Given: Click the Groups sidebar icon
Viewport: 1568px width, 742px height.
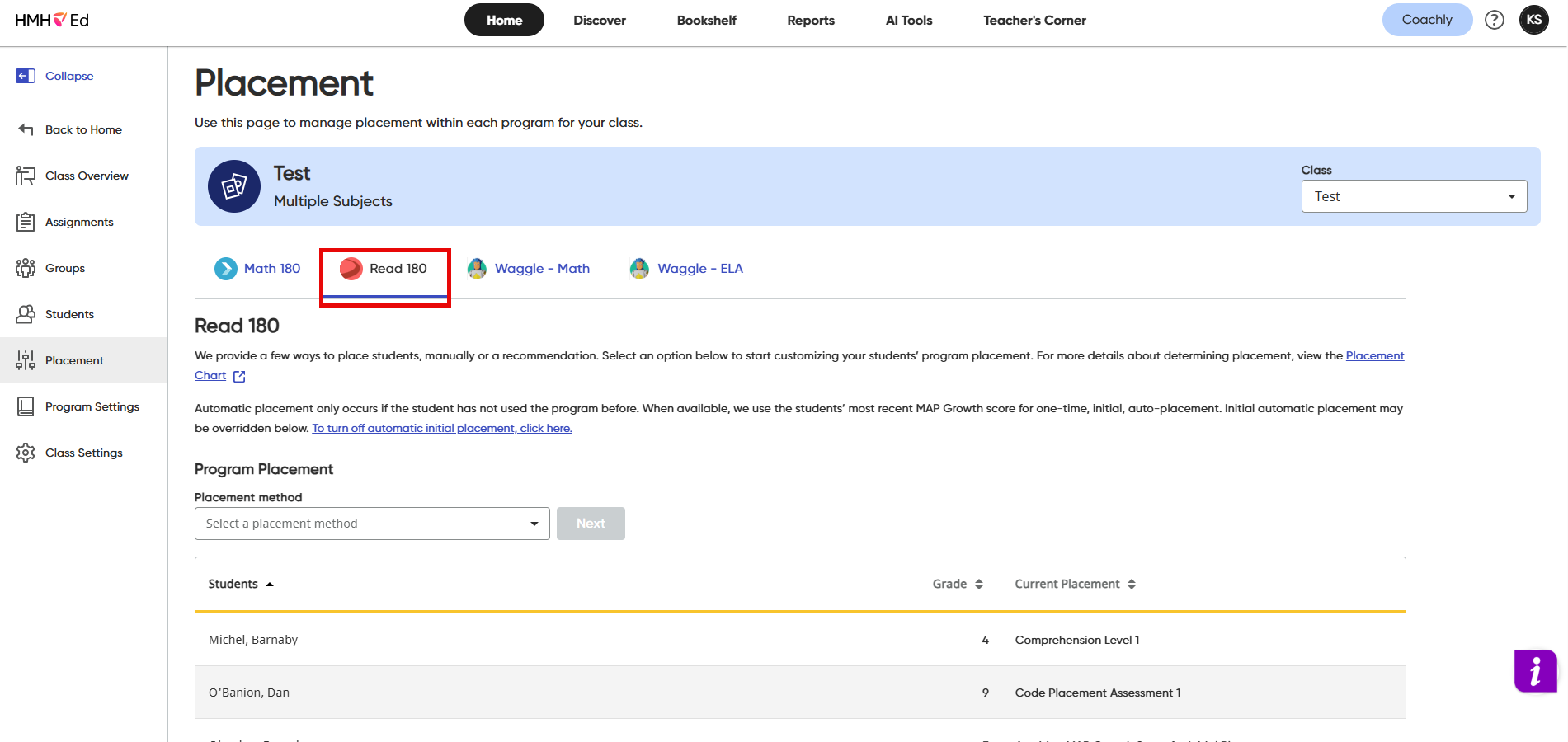Looking at the screenshot, I should click(26, 268).
